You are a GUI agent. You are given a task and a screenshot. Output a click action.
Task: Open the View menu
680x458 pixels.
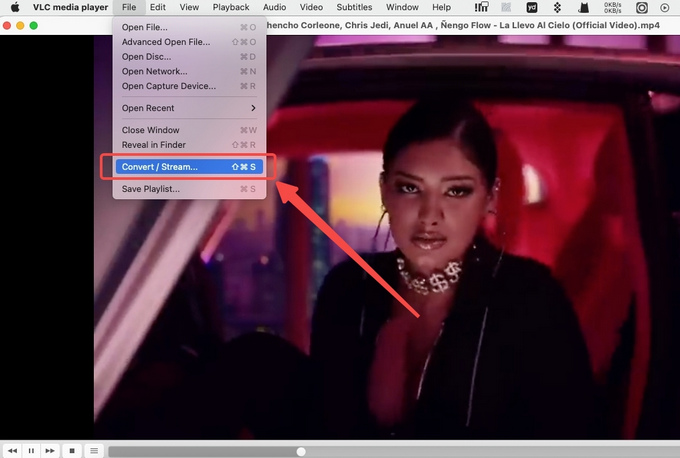(189, 7)
